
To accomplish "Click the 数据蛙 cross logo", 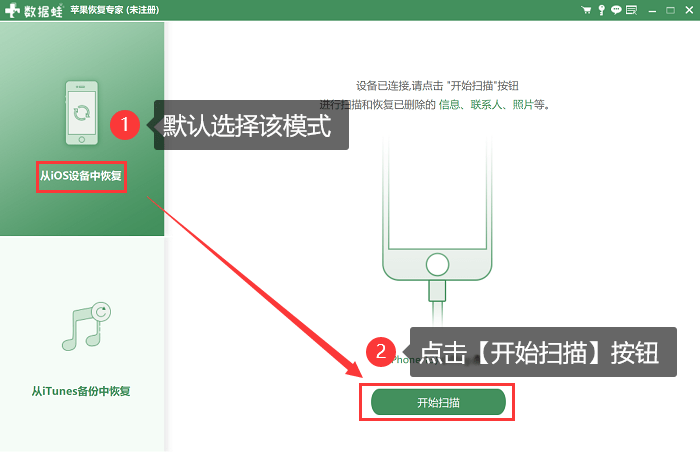I will (x=12, y=10).
